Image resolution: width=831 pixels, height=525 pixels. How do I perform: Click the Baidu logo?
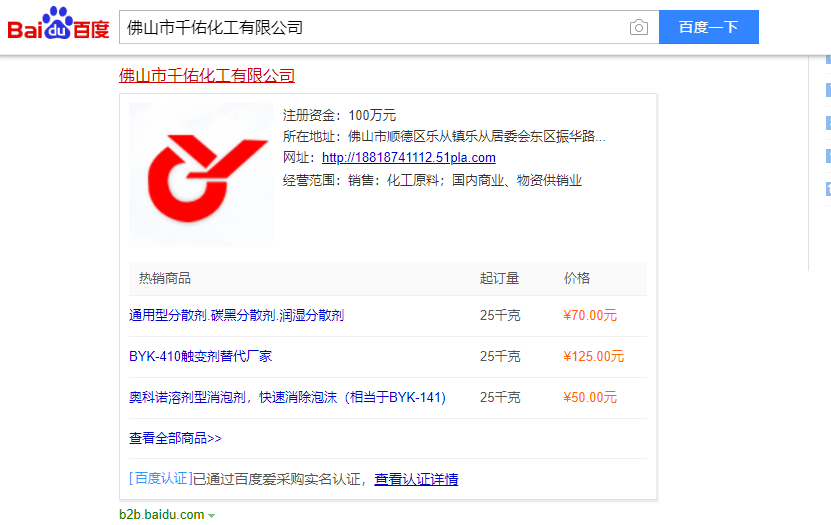point(58,24)
